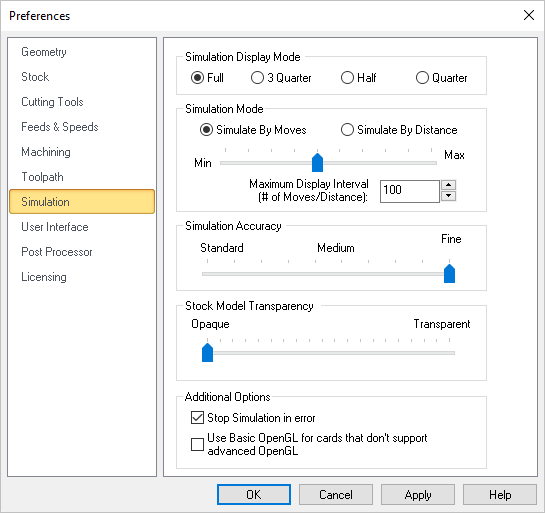Click the Cancel button
Screen dimensions: 545x513
tap(336, 495)
